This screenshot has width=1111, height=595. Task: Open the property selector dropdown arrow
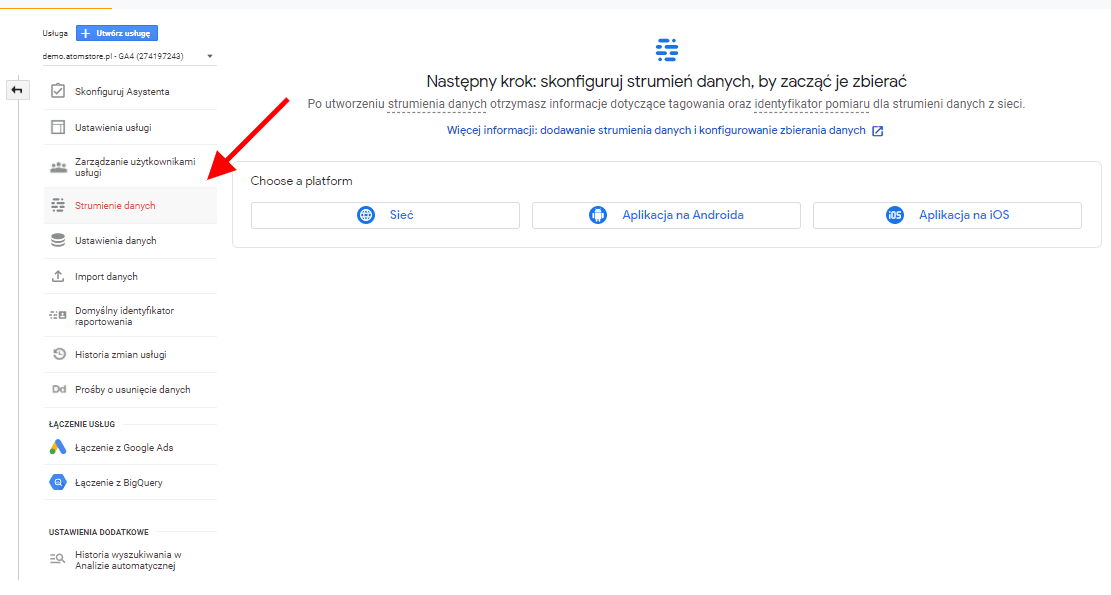click(x=210, y=56)
